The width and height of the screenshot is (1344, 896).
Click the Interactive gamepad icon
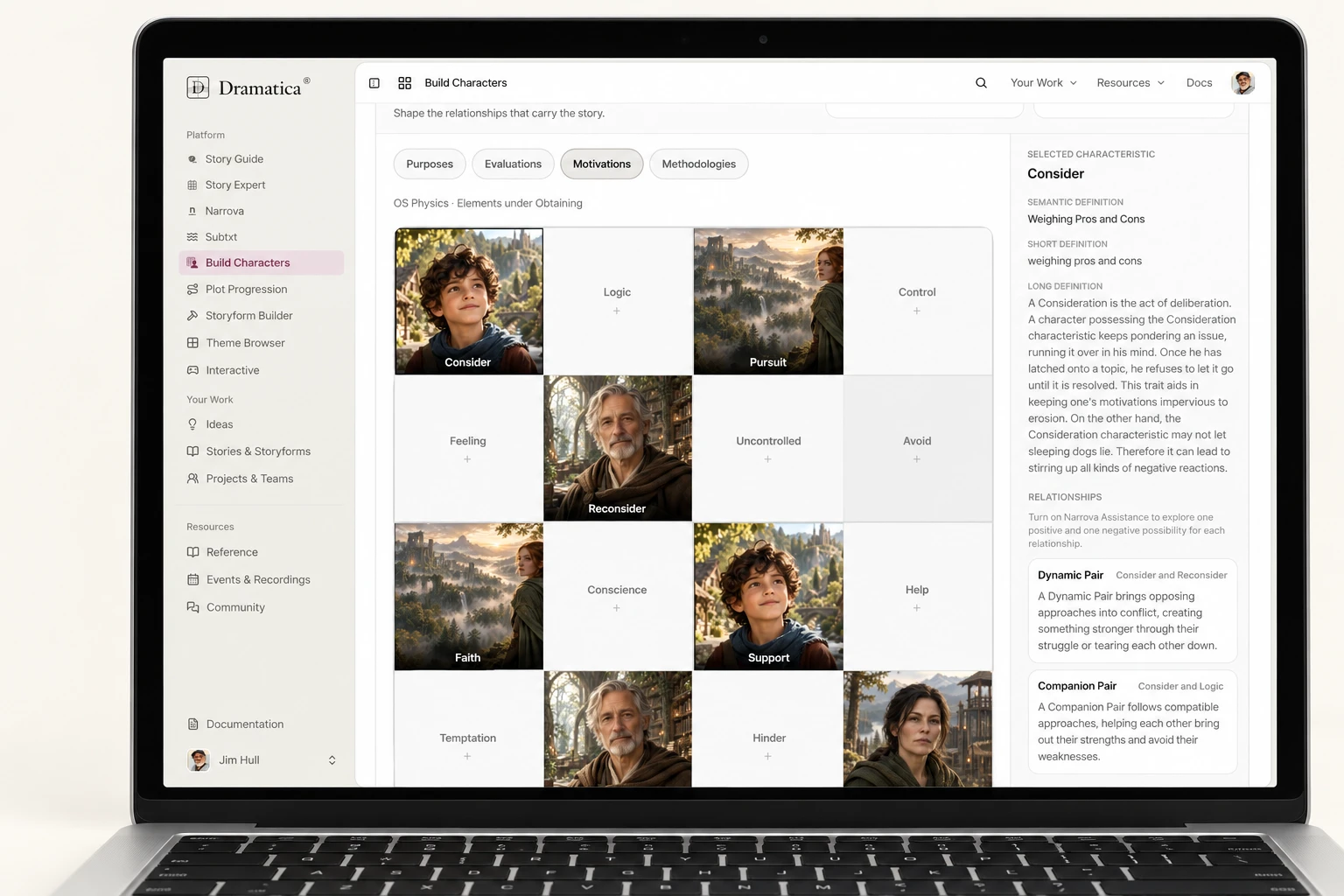coord(192,370)
